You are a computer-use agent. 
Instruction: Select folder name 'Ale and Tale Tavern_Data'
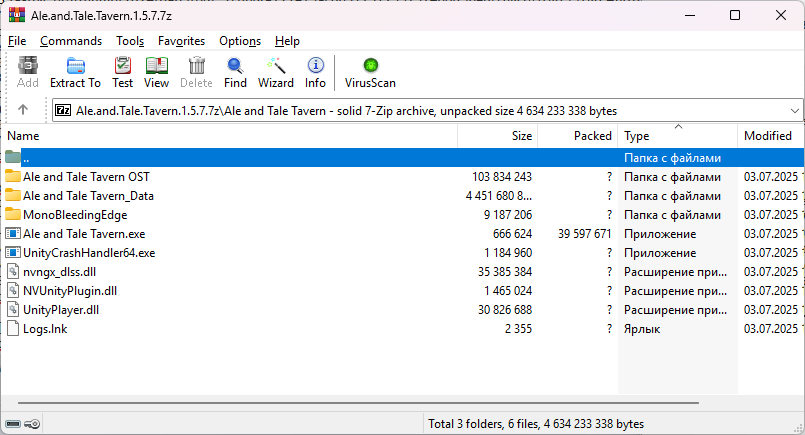pyautogui.click(x=88, y=196)
